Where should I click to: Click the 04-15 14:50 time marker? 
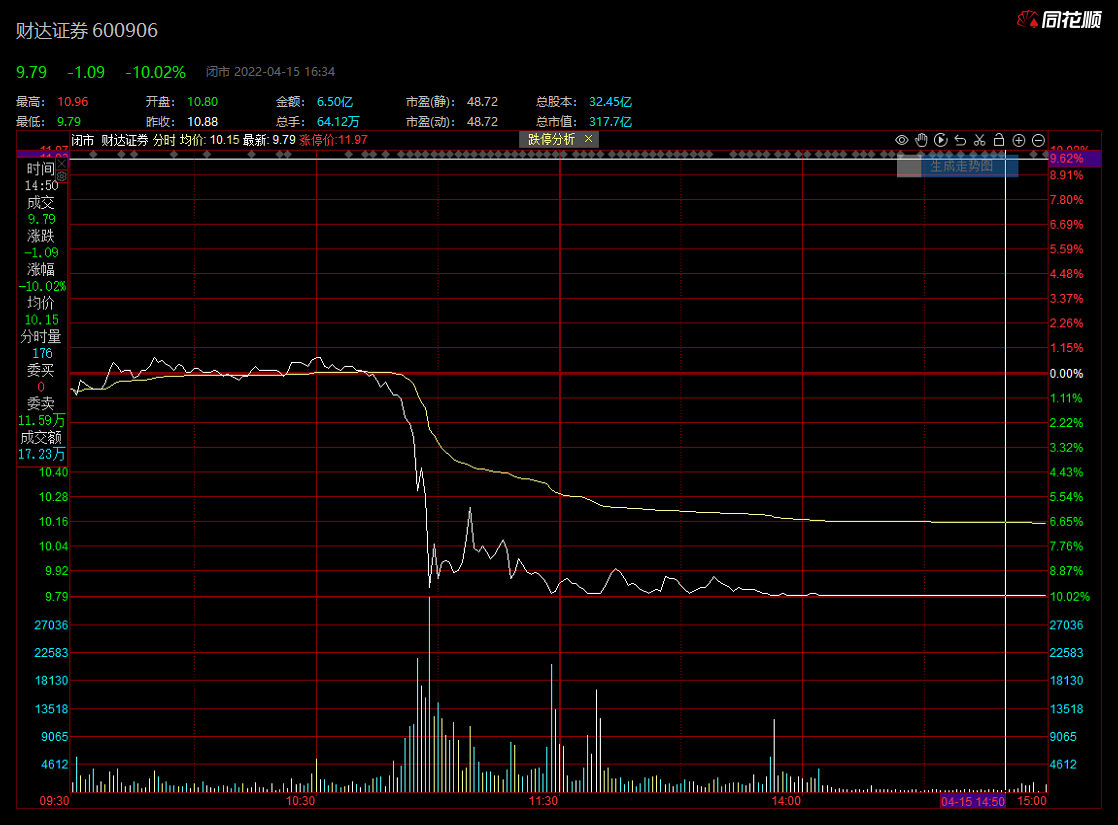pos(973,801)
